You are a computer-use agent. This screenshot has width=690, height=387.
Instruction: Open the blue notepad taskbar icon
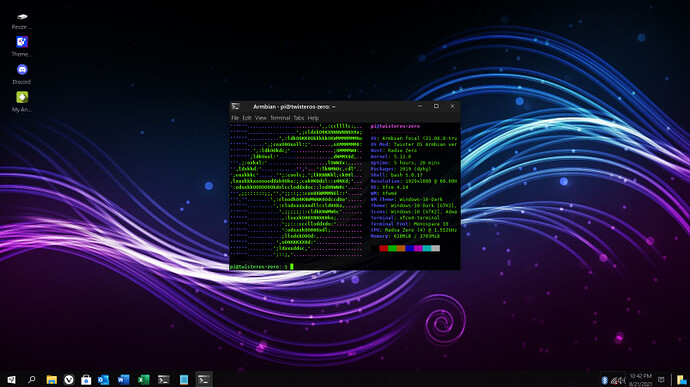click(184, 380)
